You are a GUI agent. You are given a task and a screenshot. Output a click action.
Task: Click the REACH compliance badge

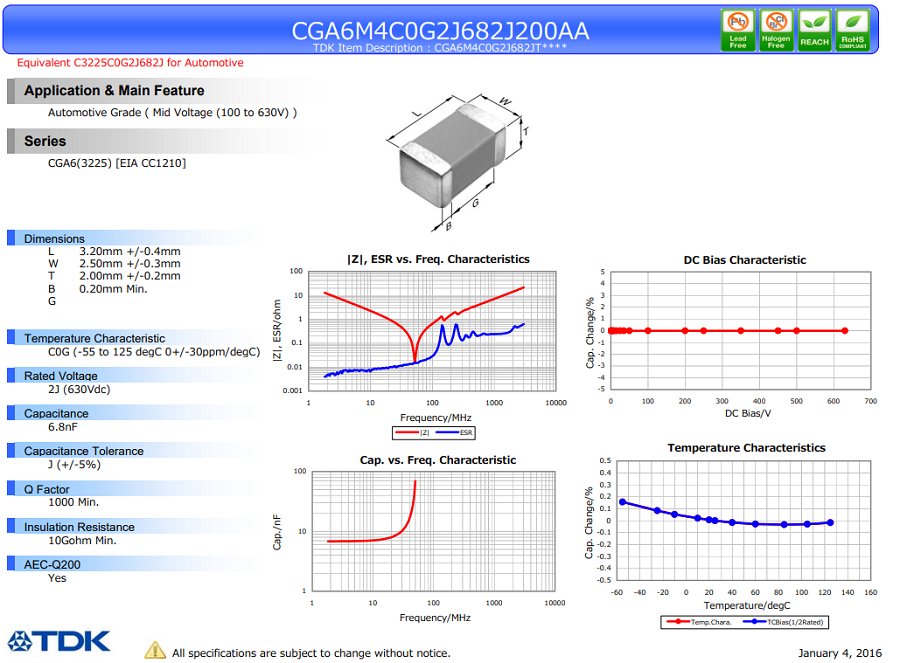(x=814, y=30)
